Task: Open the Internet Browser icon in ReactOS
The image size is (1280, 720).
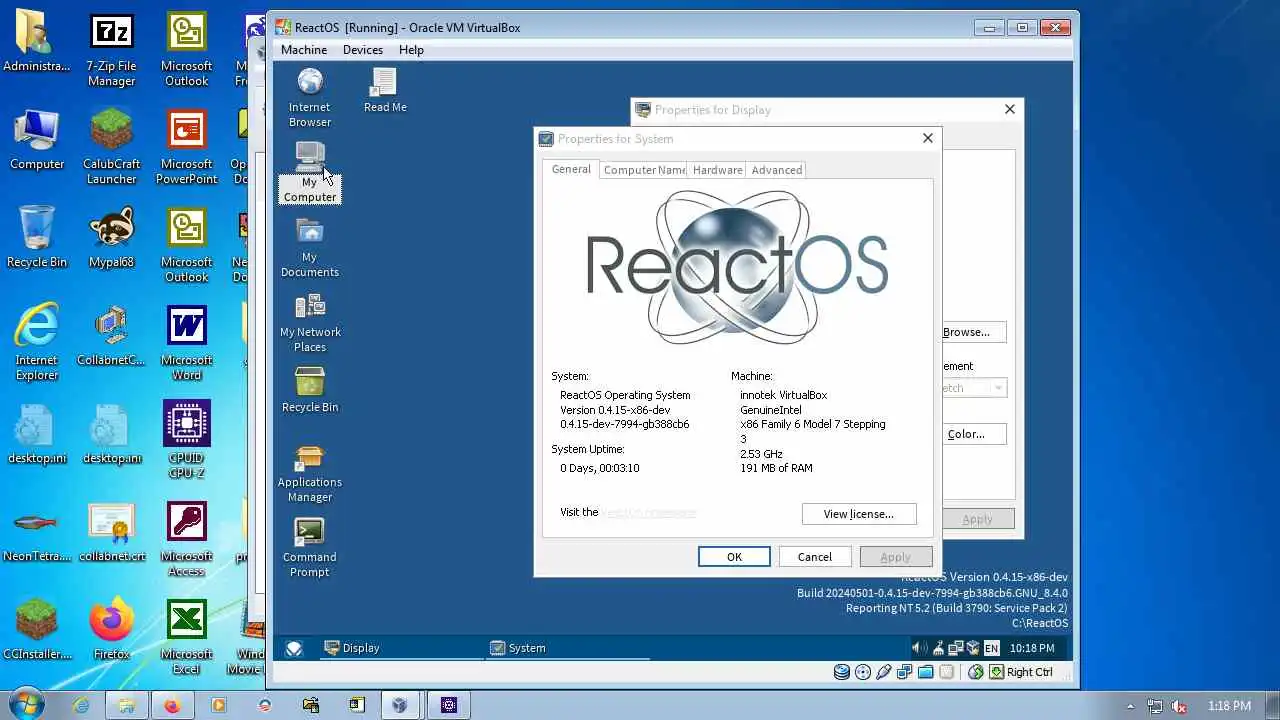Action: click(310, 97)
